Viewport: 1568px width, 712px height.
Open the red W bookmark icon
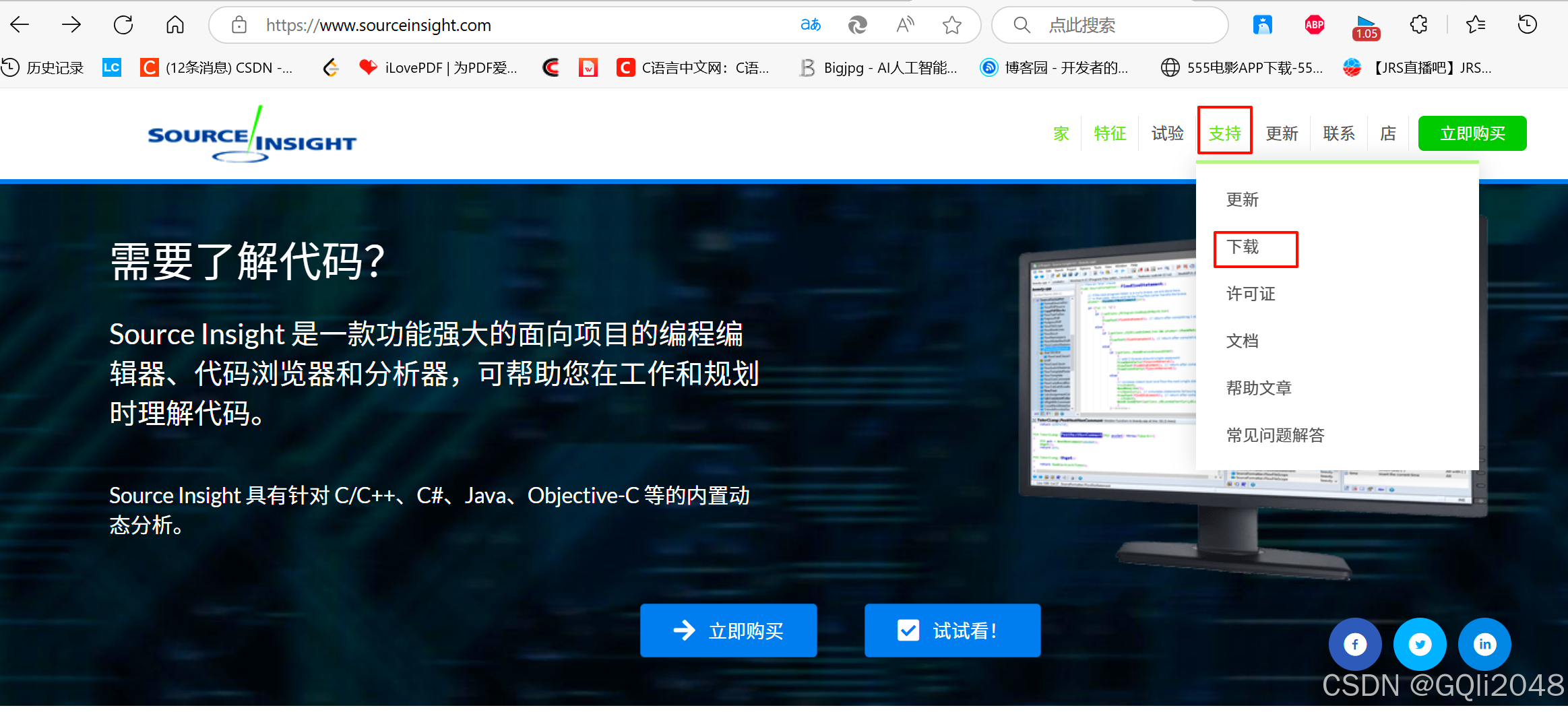pyautogui.click(x=588, y=67)
